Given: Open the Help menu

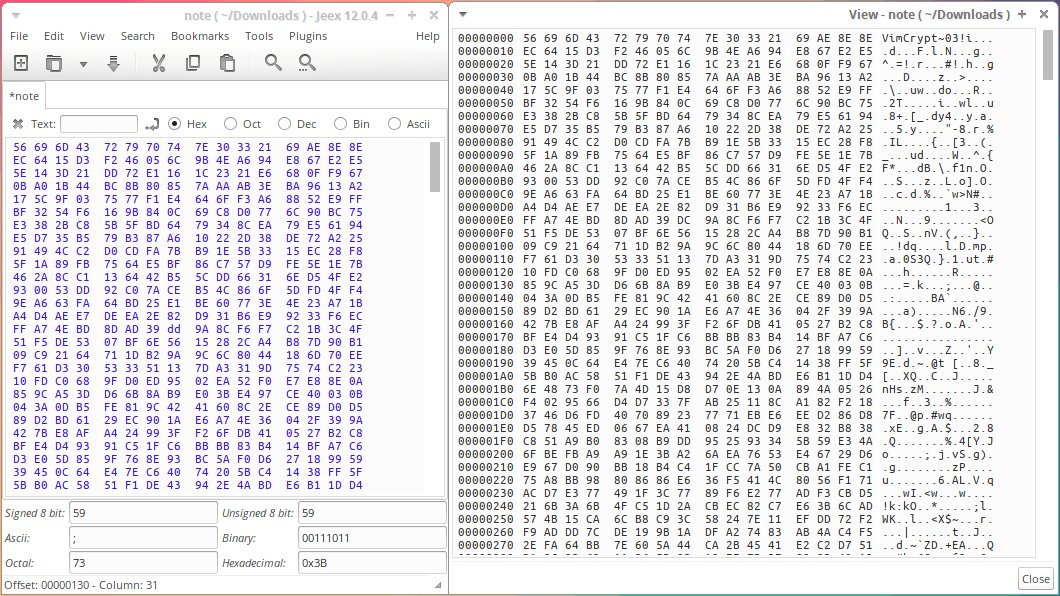Looking at the screenshot, I should point(427,36).
